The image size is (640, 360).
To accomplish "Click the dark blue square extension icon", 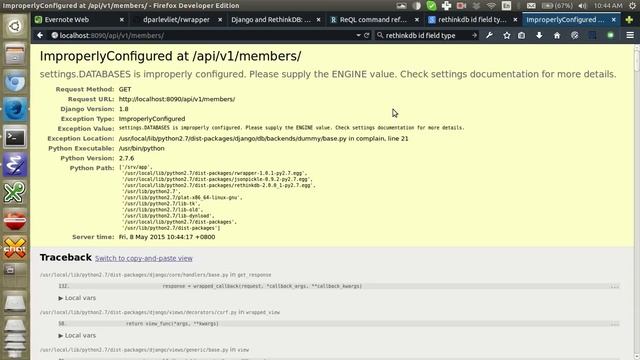I will 592,36.
